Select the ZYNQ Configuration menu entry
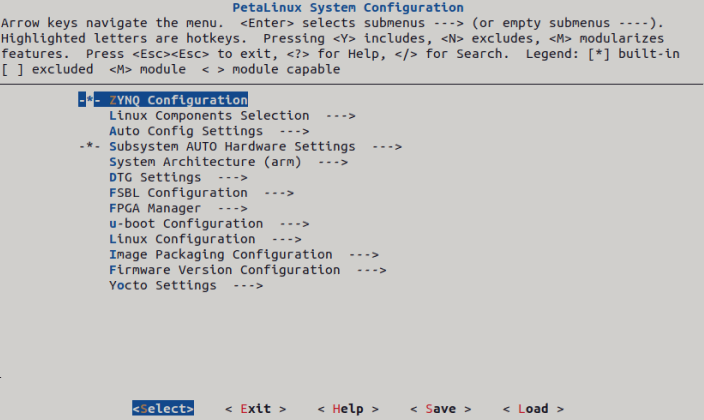This screenshot has height=420, width=704. (178, 100)
